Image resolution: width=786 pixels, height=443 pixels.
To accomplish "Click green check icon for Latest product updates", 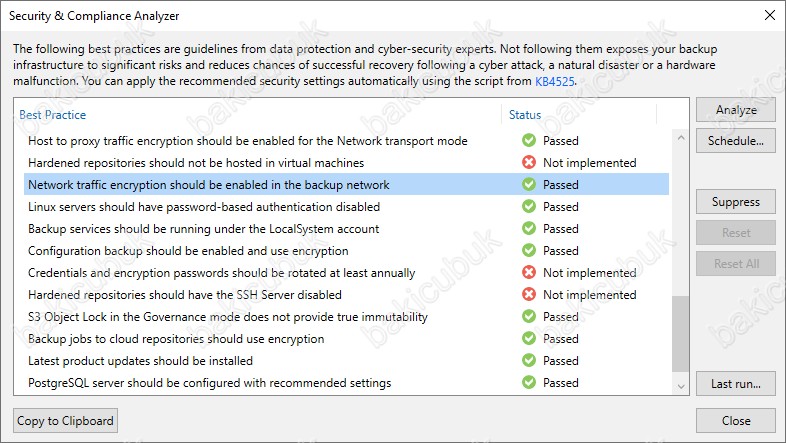I will click(529, 360).
